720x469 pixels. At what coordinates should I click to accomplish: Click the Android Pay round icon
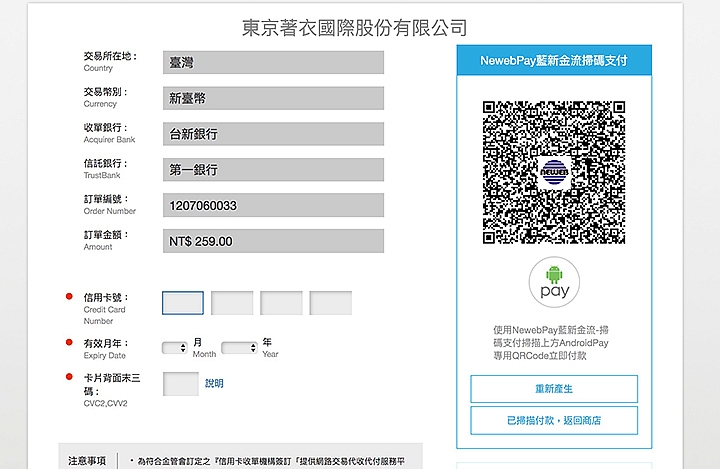(x=554, y=282)
